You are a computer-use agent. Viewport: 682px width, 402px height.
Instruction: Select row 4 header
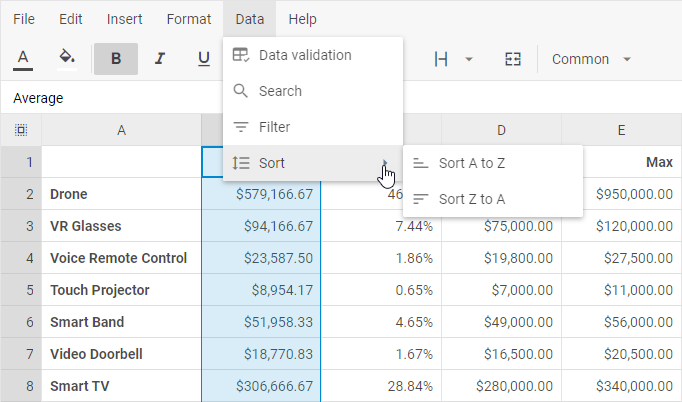[x=21, y=258]
